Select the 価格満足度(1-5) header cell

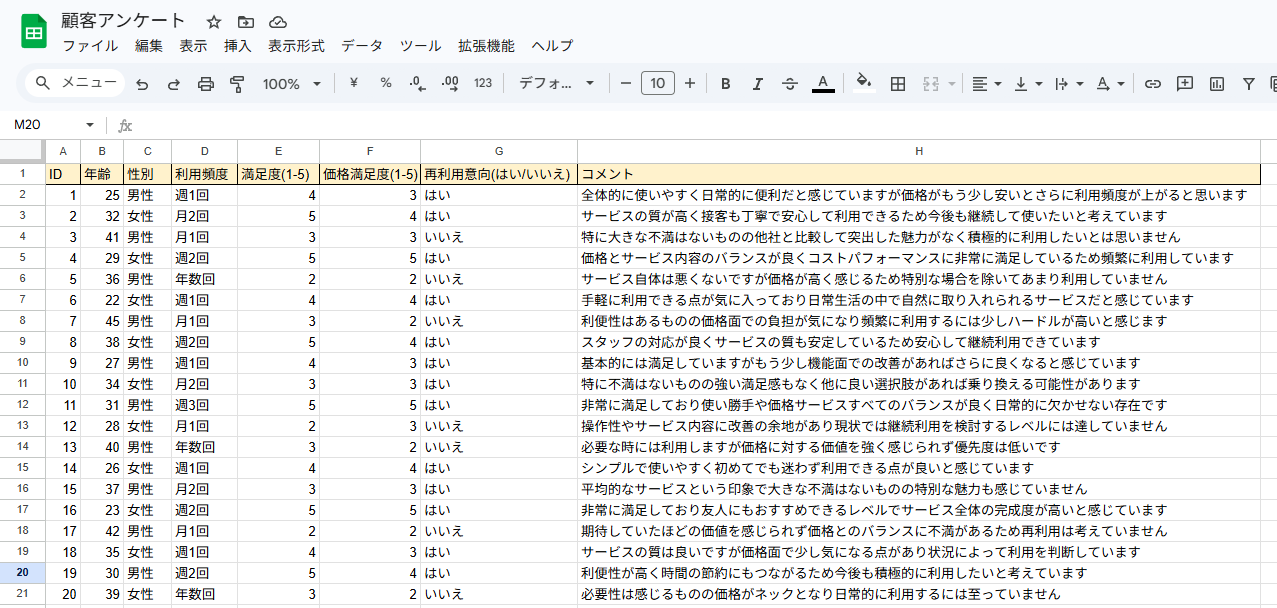coord(370,173)
